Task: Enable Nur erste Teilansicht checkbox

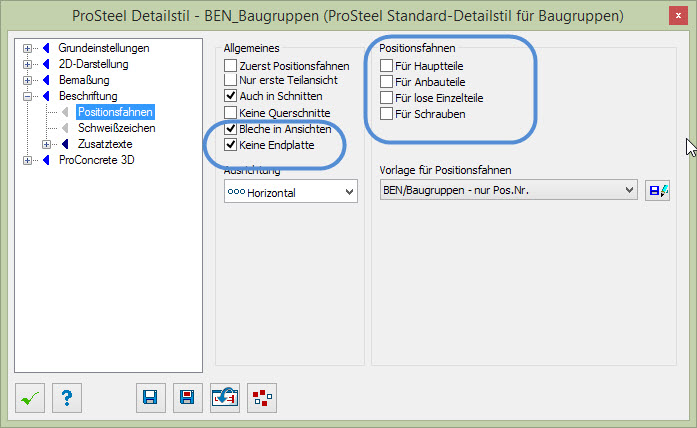Action: (x=230, y=80)
